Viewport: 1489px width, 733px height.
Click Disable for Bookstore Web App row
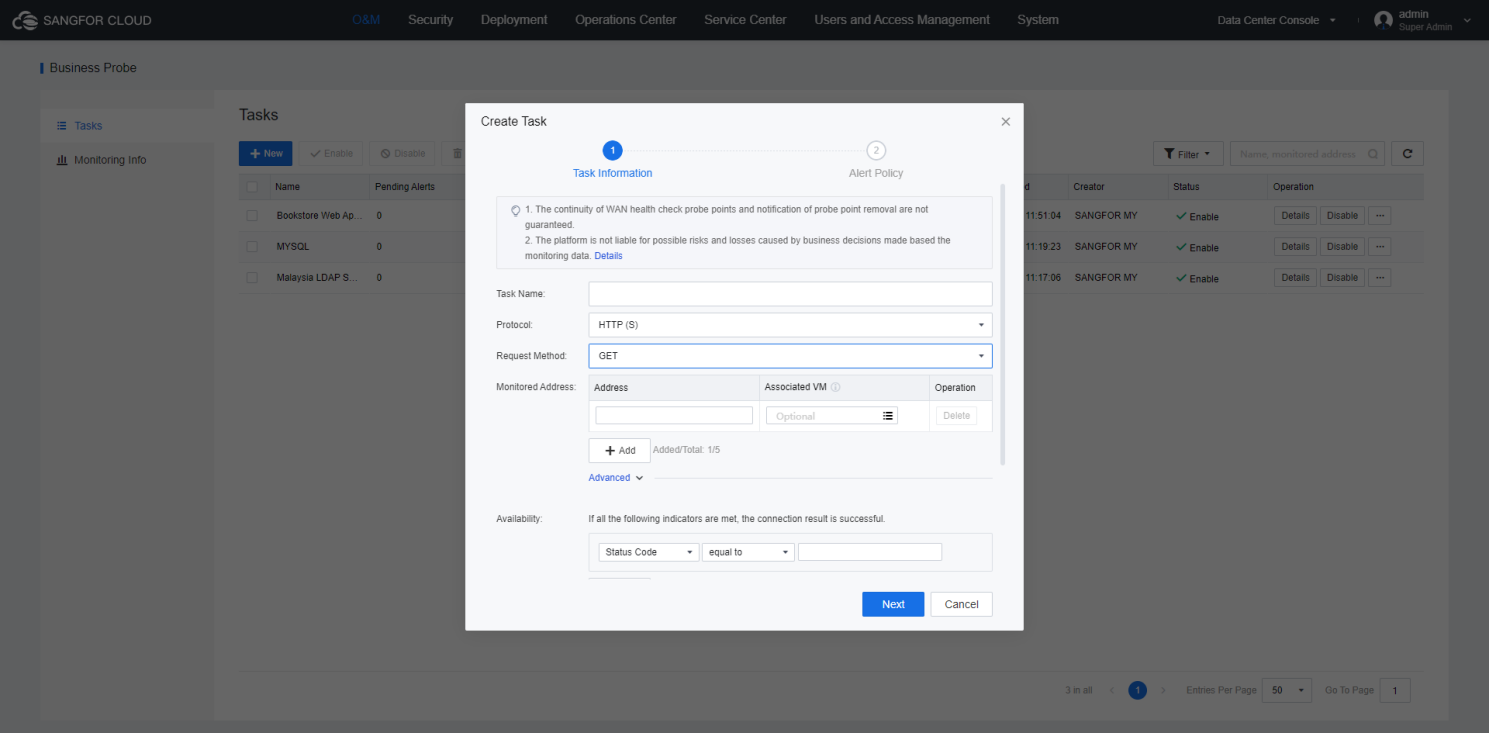coord(1342,216)
